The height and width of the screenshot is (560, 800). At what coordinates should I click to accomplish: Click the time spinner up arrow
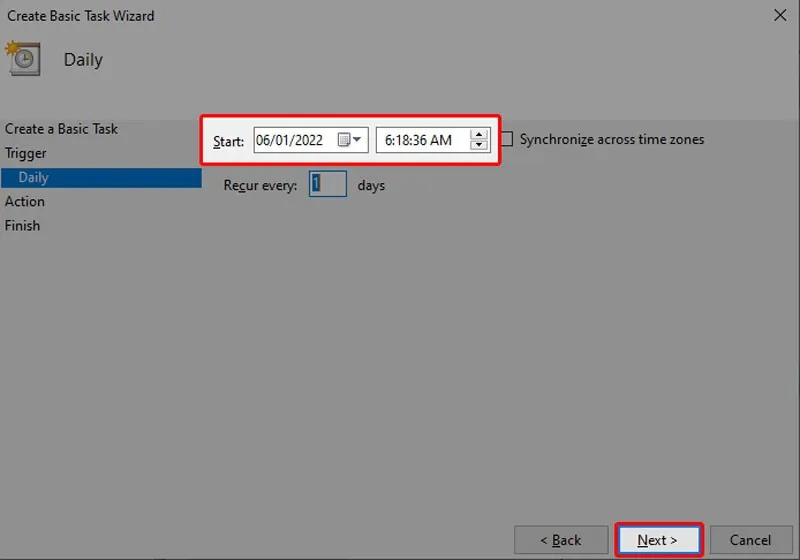478,135
